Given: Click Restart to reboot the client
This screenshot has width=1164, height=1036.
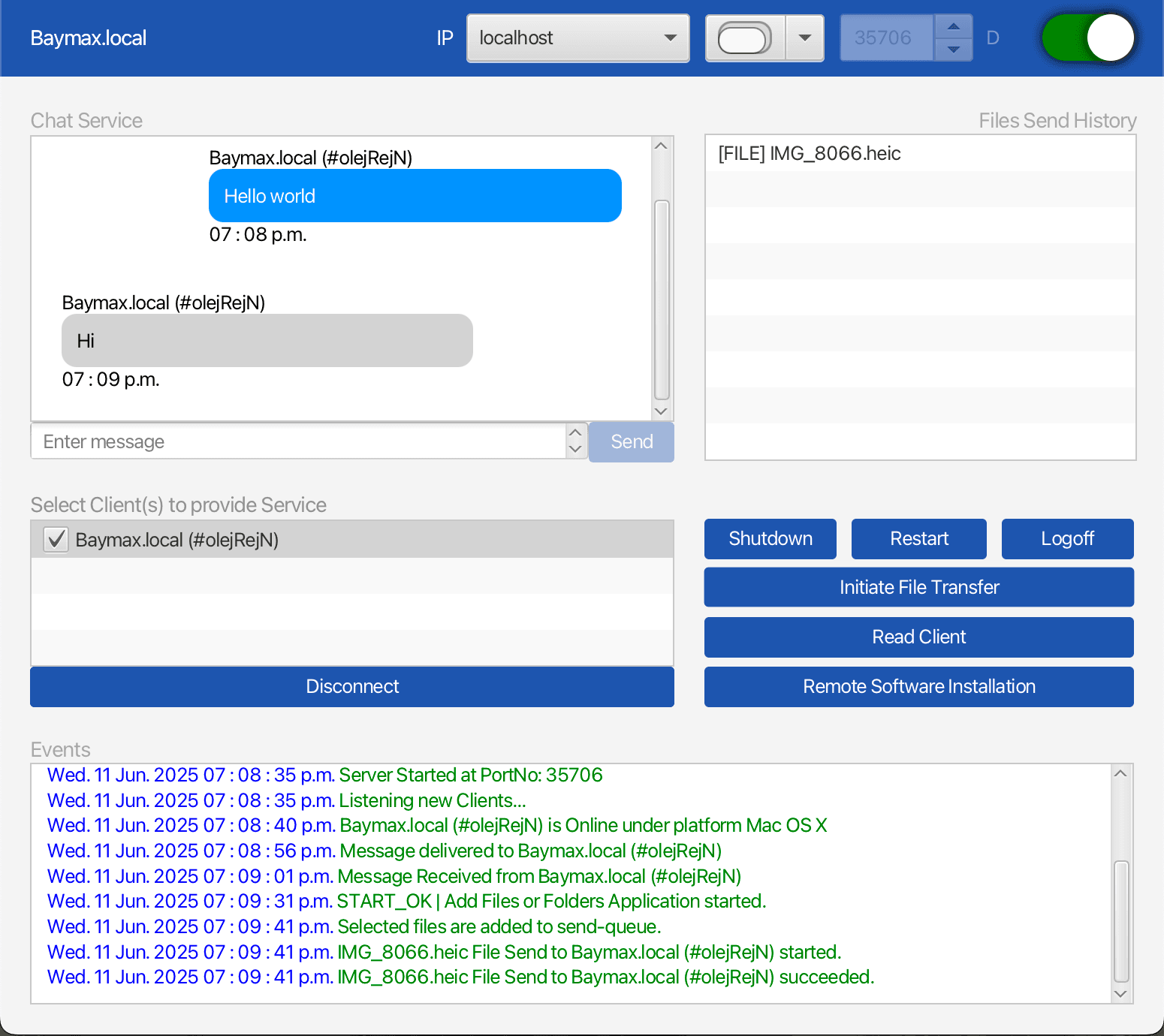Looking at the screenshot, I should click(918, 538).
